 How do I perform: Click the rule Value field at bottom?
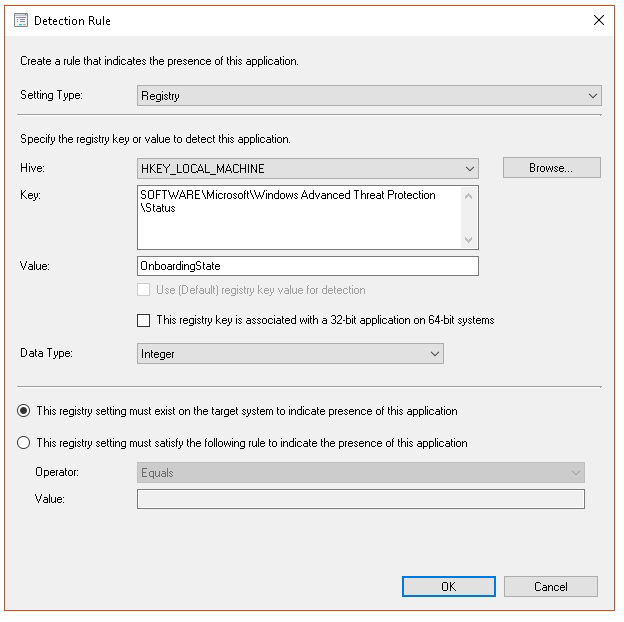click(360, 499)
